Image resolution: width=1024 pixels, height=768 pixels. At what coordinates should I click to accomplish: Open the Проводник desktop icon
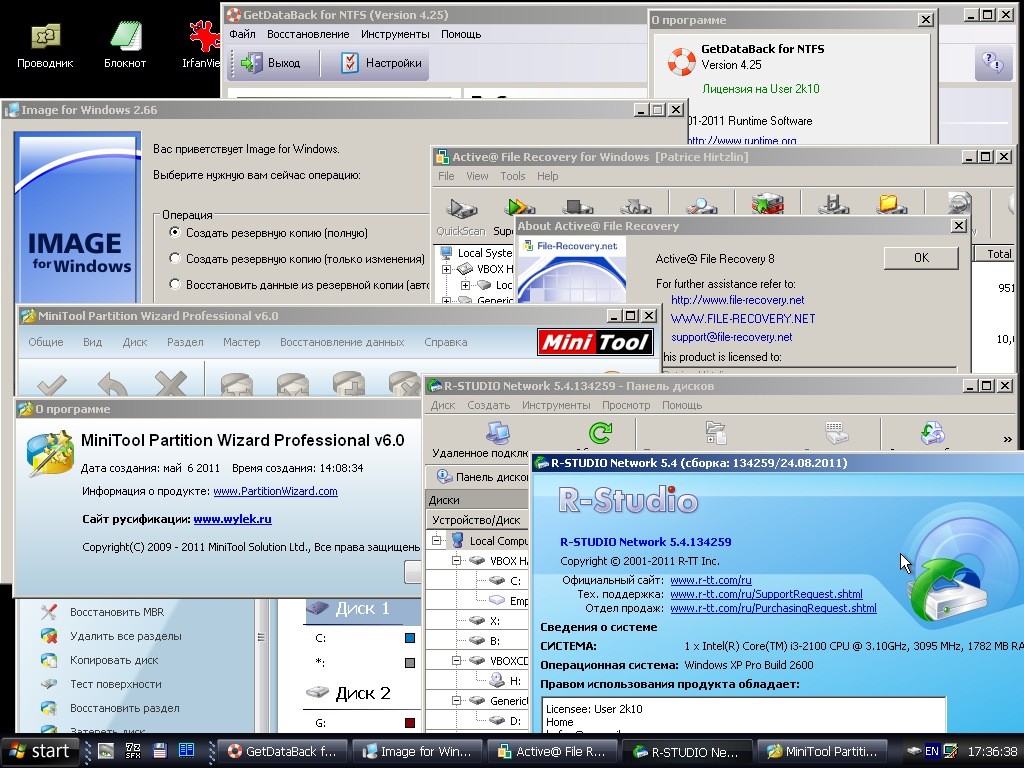click(45, 44)
